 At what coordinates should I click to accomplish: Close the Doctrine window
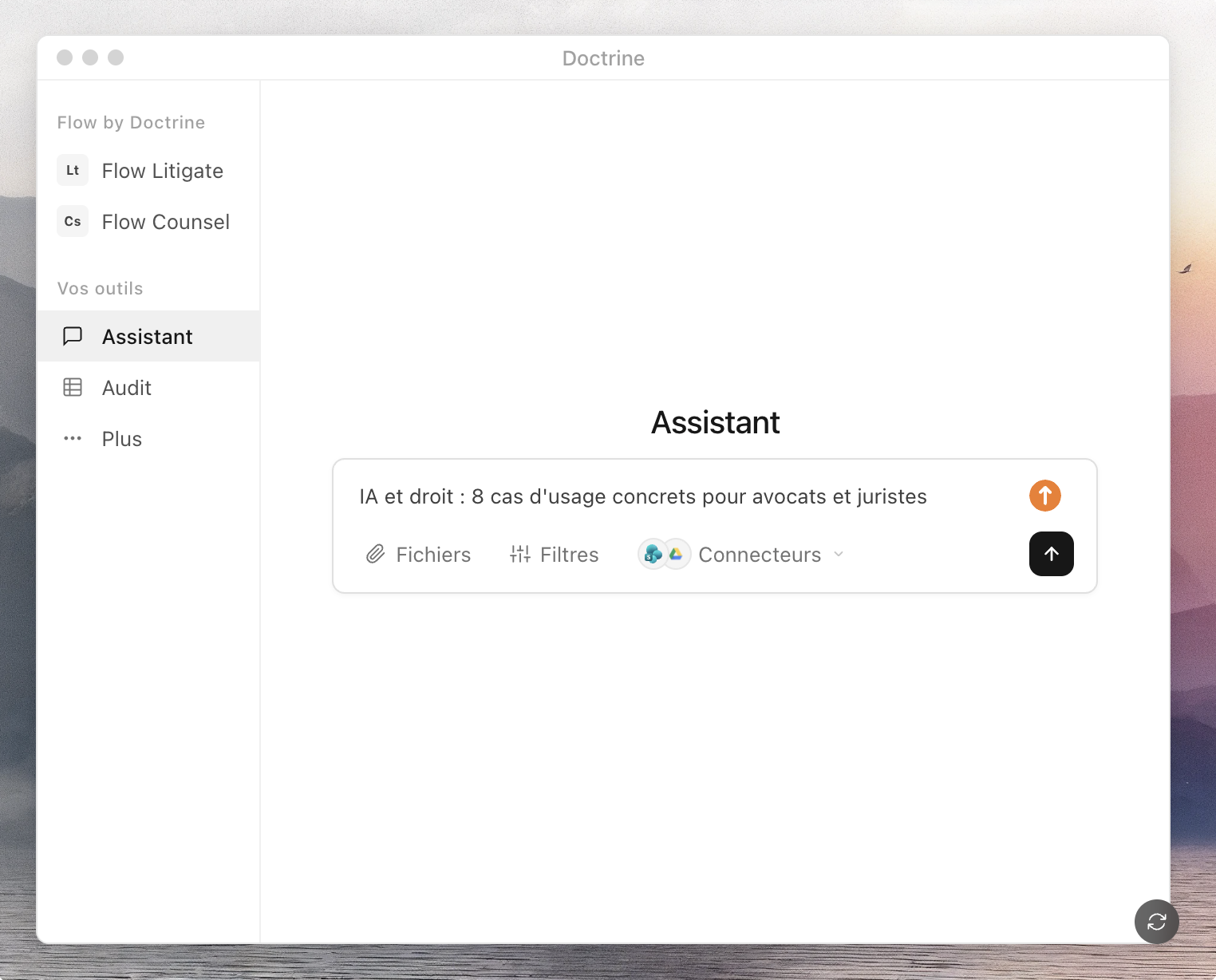point(65,57)
